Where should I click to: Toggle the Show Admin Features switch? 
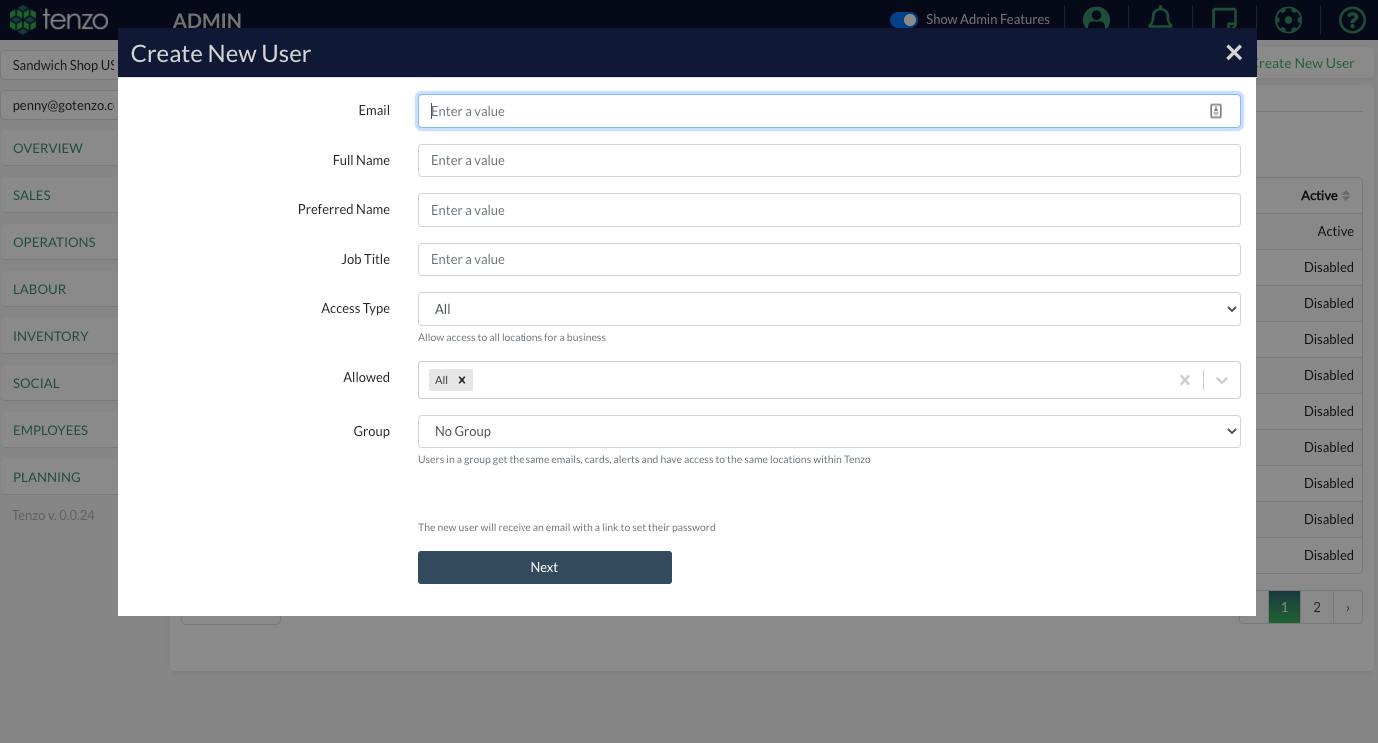coord(904,19)
